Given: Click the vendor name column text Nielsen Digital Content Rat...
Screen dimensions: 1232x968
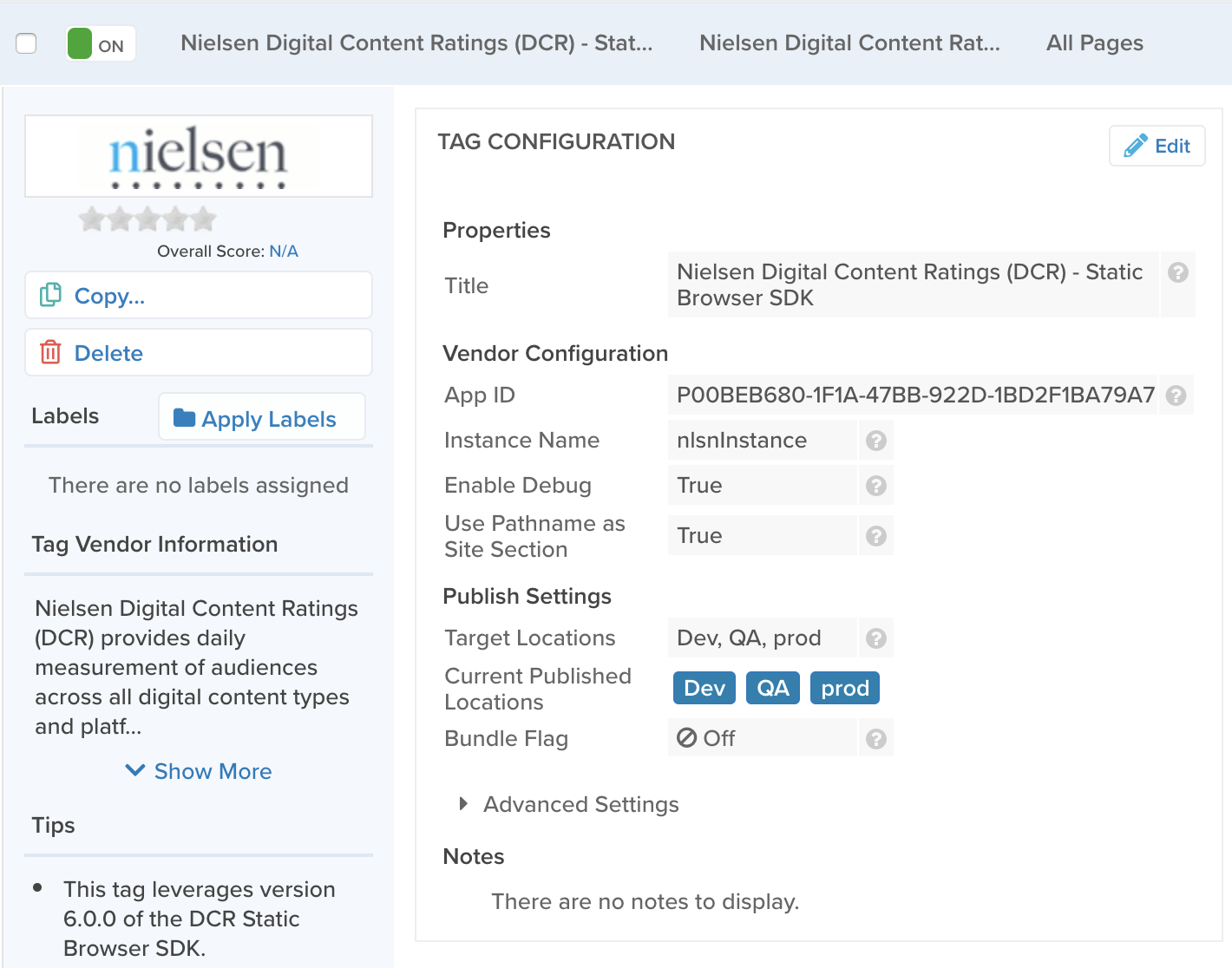Looking at the screenshot, I should (x=849, y=43).
